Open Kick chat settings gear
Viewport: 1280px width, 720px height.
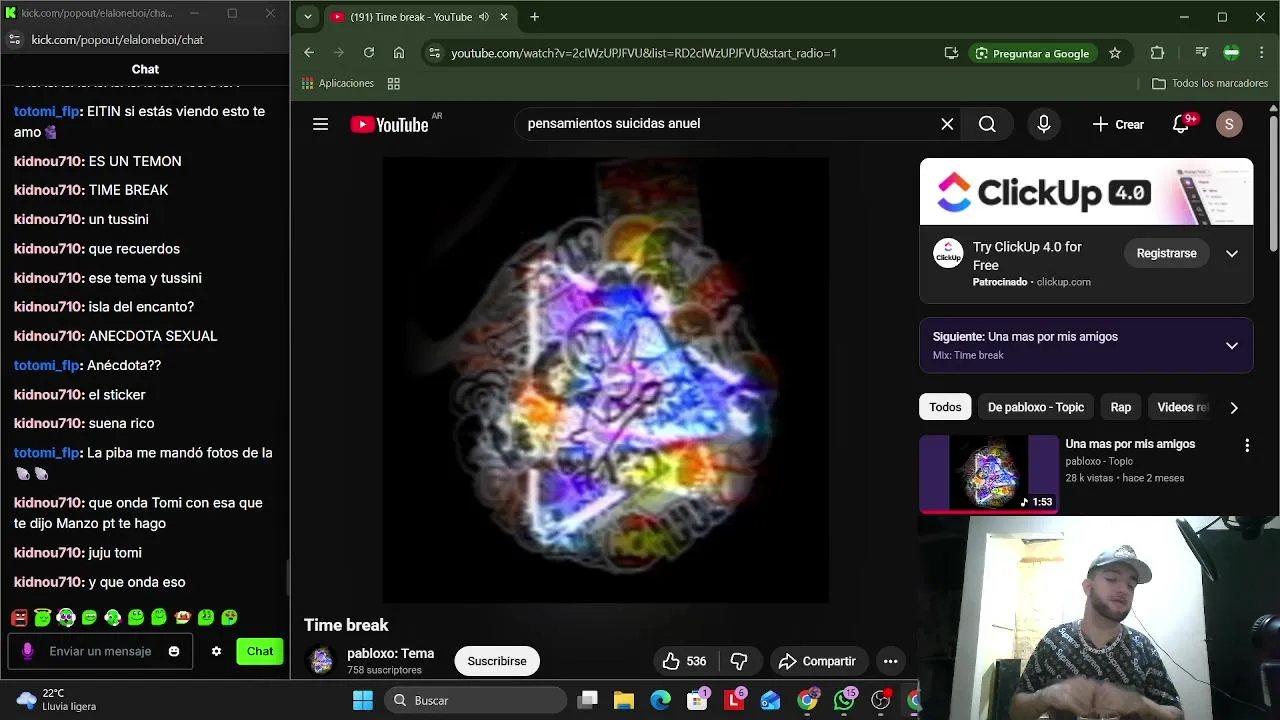coord(216,651)
